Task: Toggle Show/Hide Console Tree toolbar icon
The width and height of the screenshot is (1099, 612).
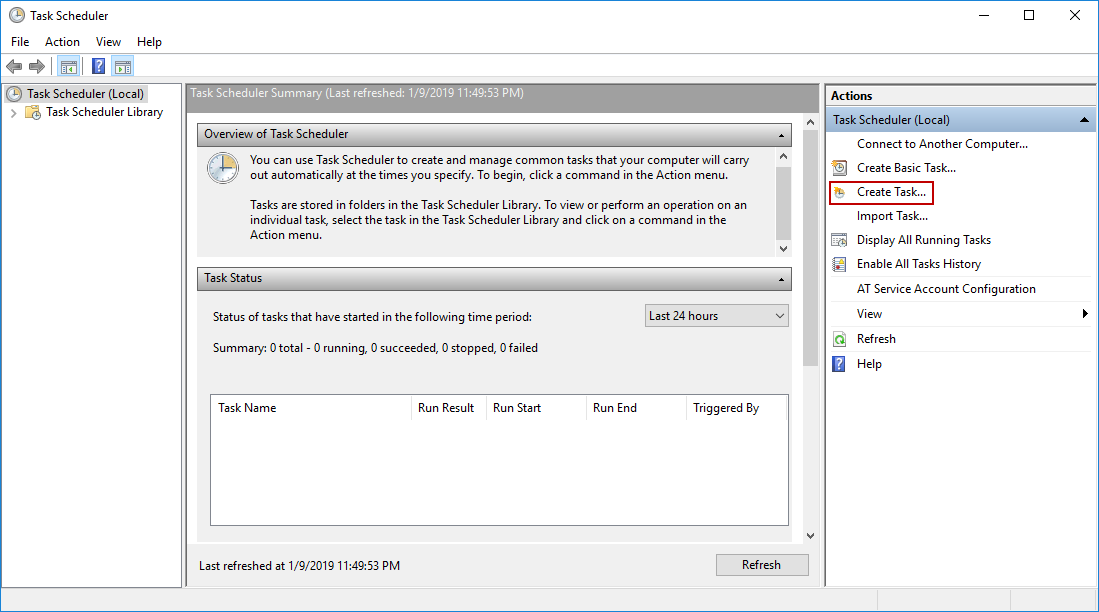Action: pyautogui.click(x=69, y=67)
